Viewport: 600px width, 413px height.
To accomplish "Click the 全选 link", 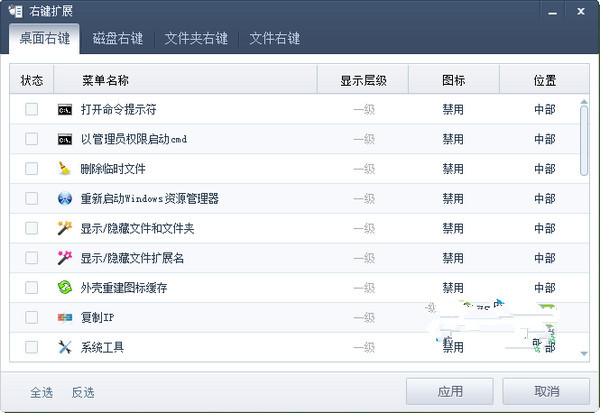I will coord(42,392).
